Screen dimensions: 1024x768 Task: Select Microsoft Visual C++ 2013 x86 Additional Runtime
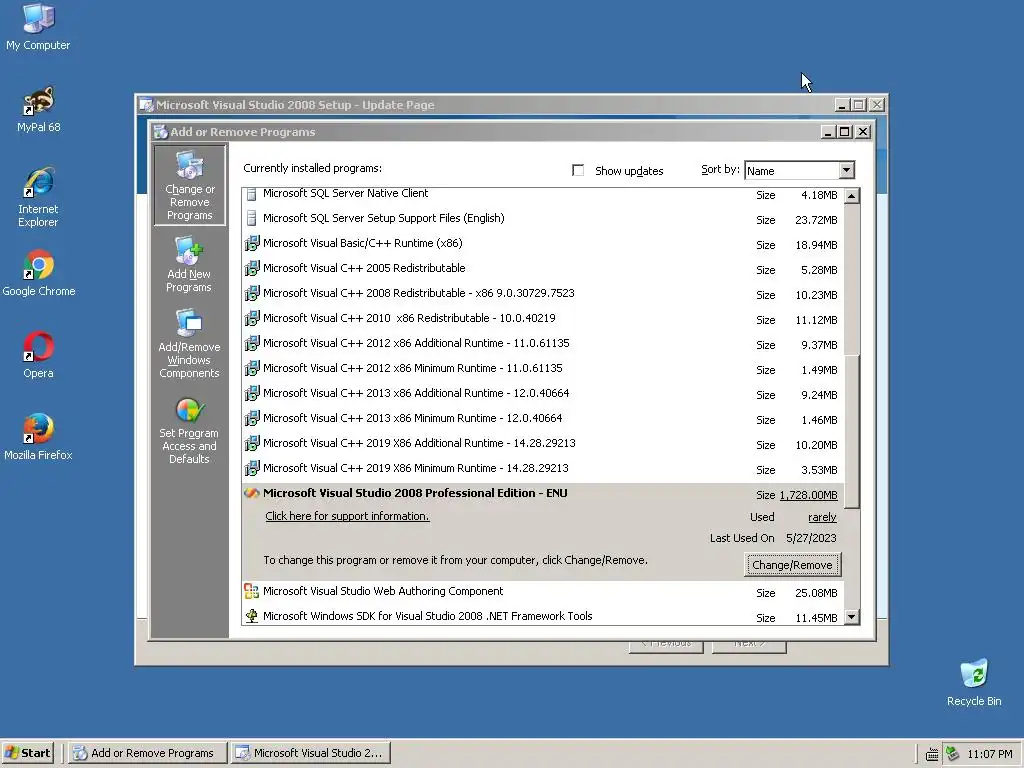(416, 393)
